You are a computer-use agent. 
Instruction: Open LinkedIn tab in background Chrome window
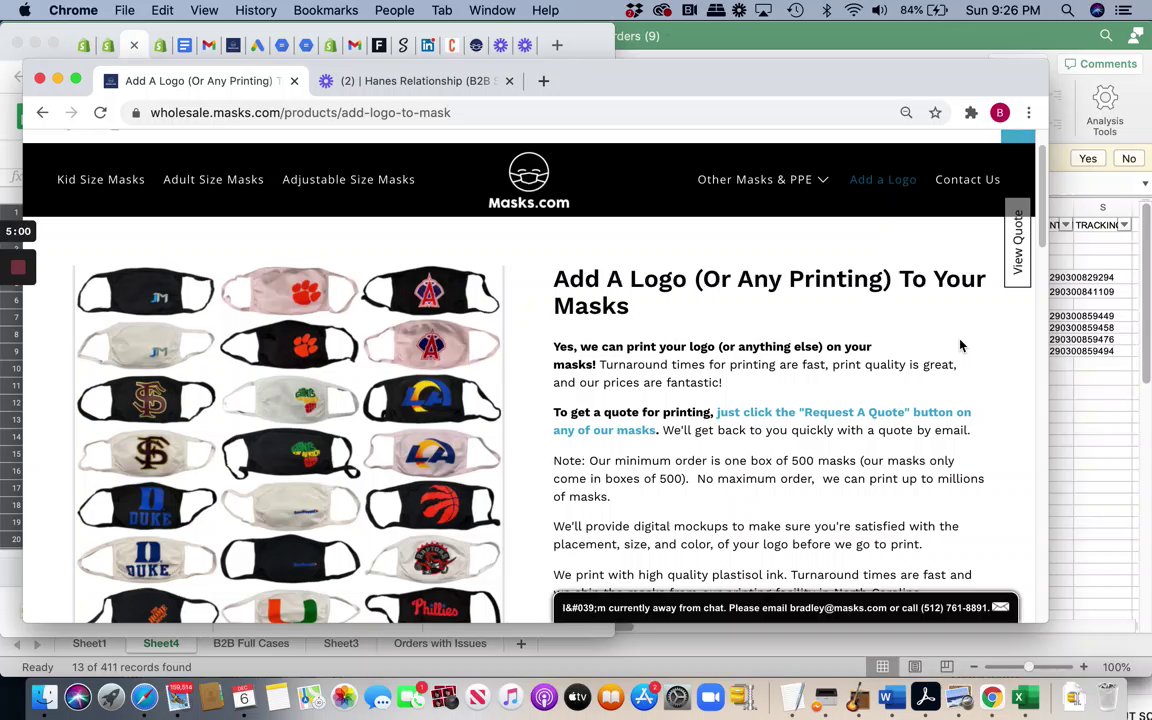pos(428,46)
